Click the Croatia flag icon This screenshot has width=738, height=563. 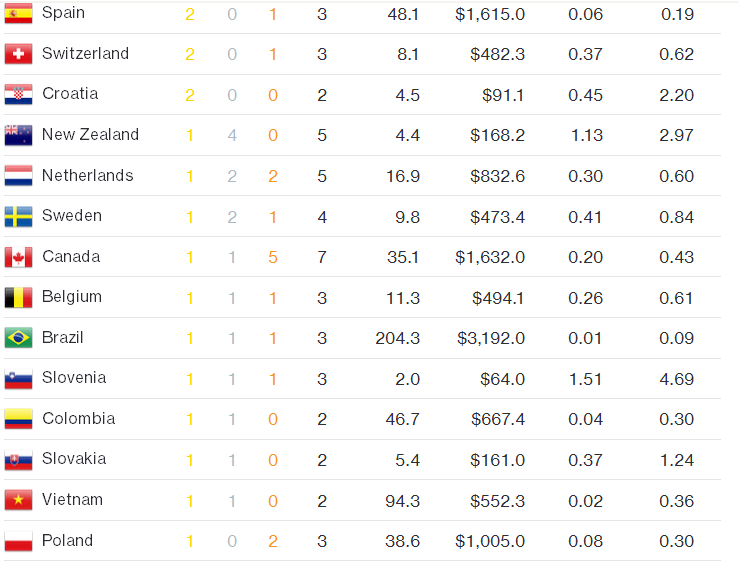[18, 94]
